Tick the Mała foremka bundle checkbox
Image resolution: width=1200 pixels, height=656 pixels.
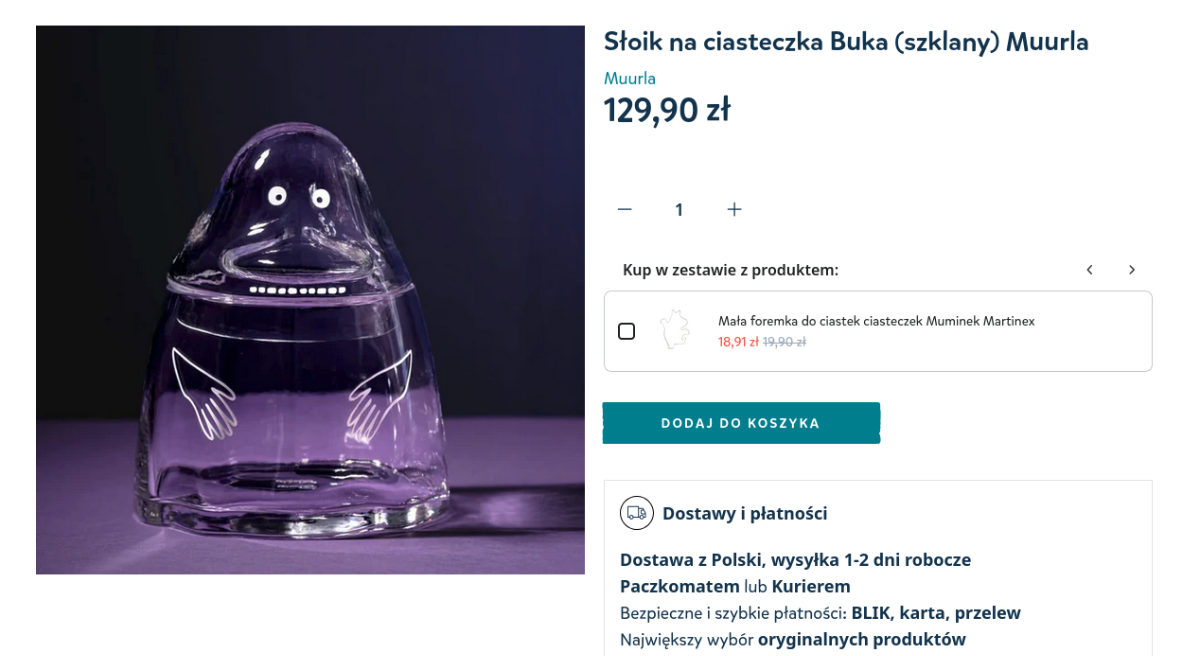[627, 331]
